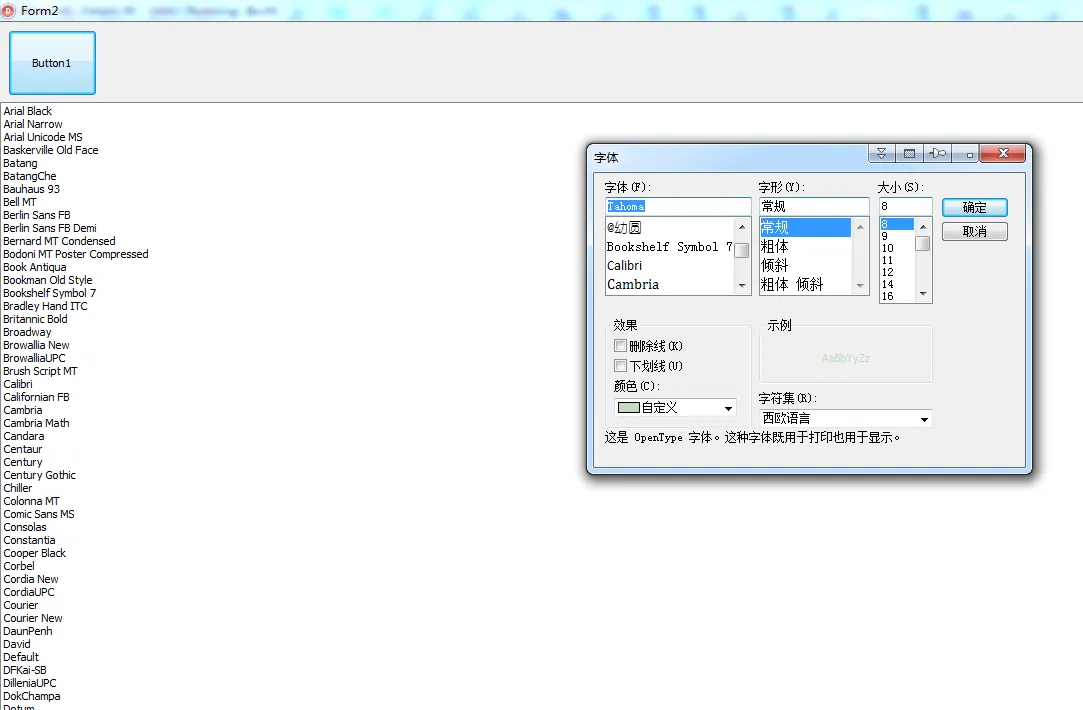Screen dimensions: 1083x710
Task: Click the checkered transparency title bar icon
Action: click(910, 153)
